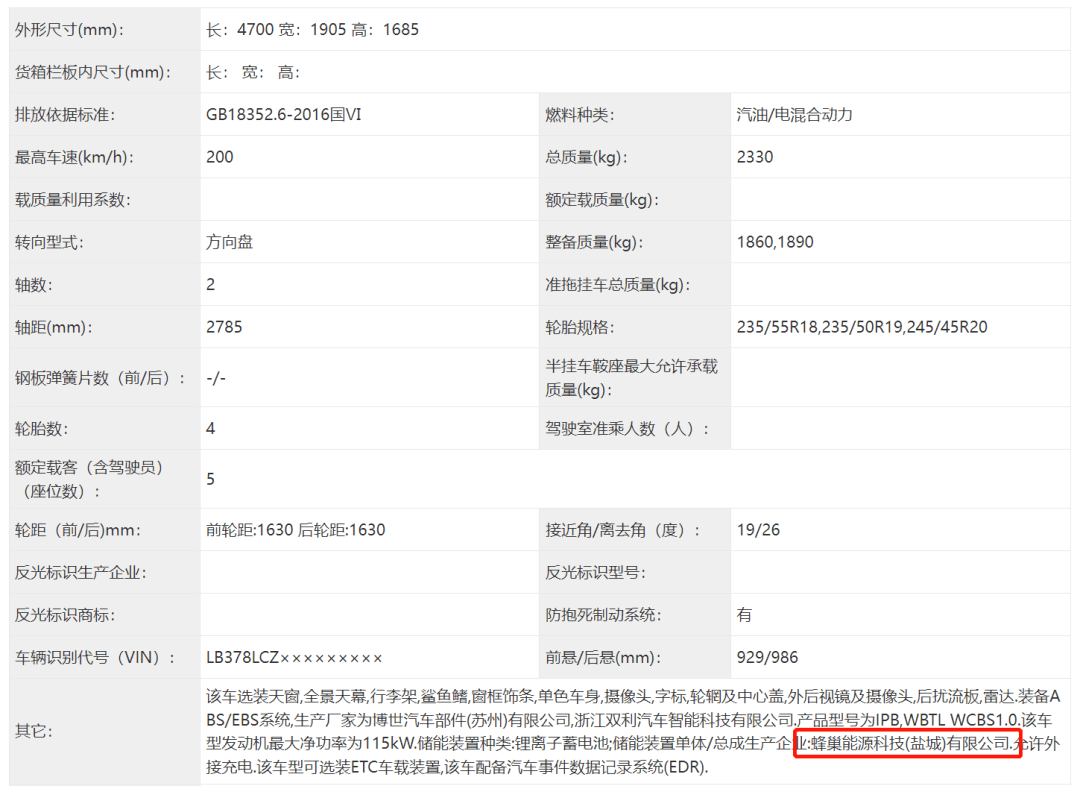
Task: Select the 外形尺寸(mm) label
Action: point(69,30)
